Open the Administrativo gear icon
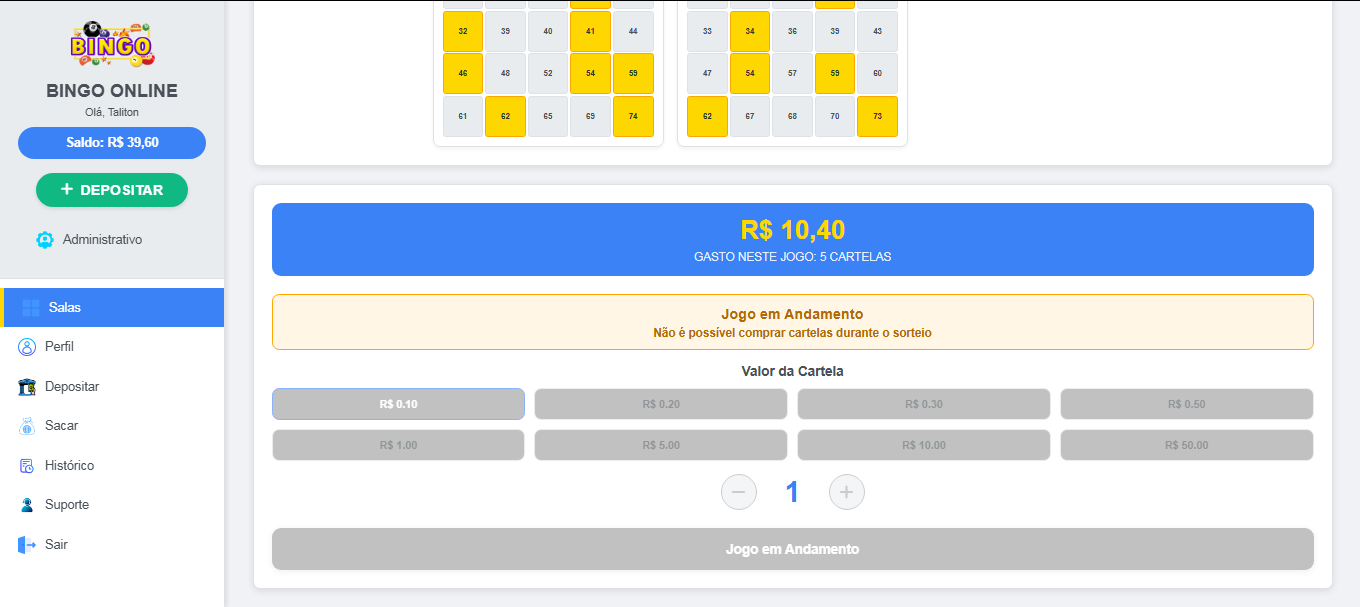This screenshot has width=1360, height=607. coord(44,239)
